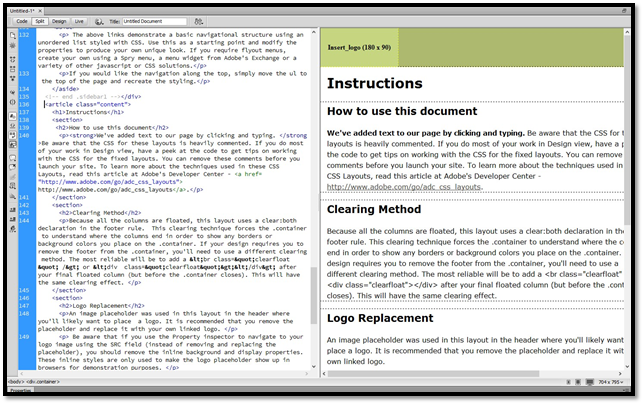Open Move or Convert CSS
The width and height of the screenshot is (644, 405).
13,196
